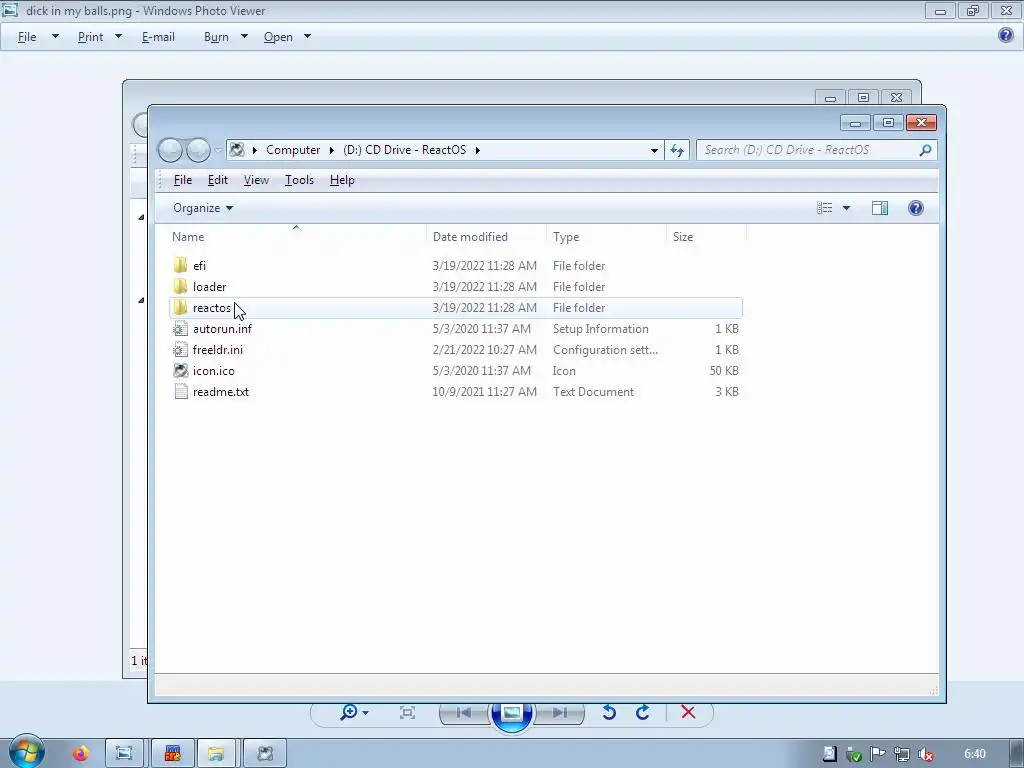
Task: Rotate the photo counterclockwise
Action: click(609, 712)
